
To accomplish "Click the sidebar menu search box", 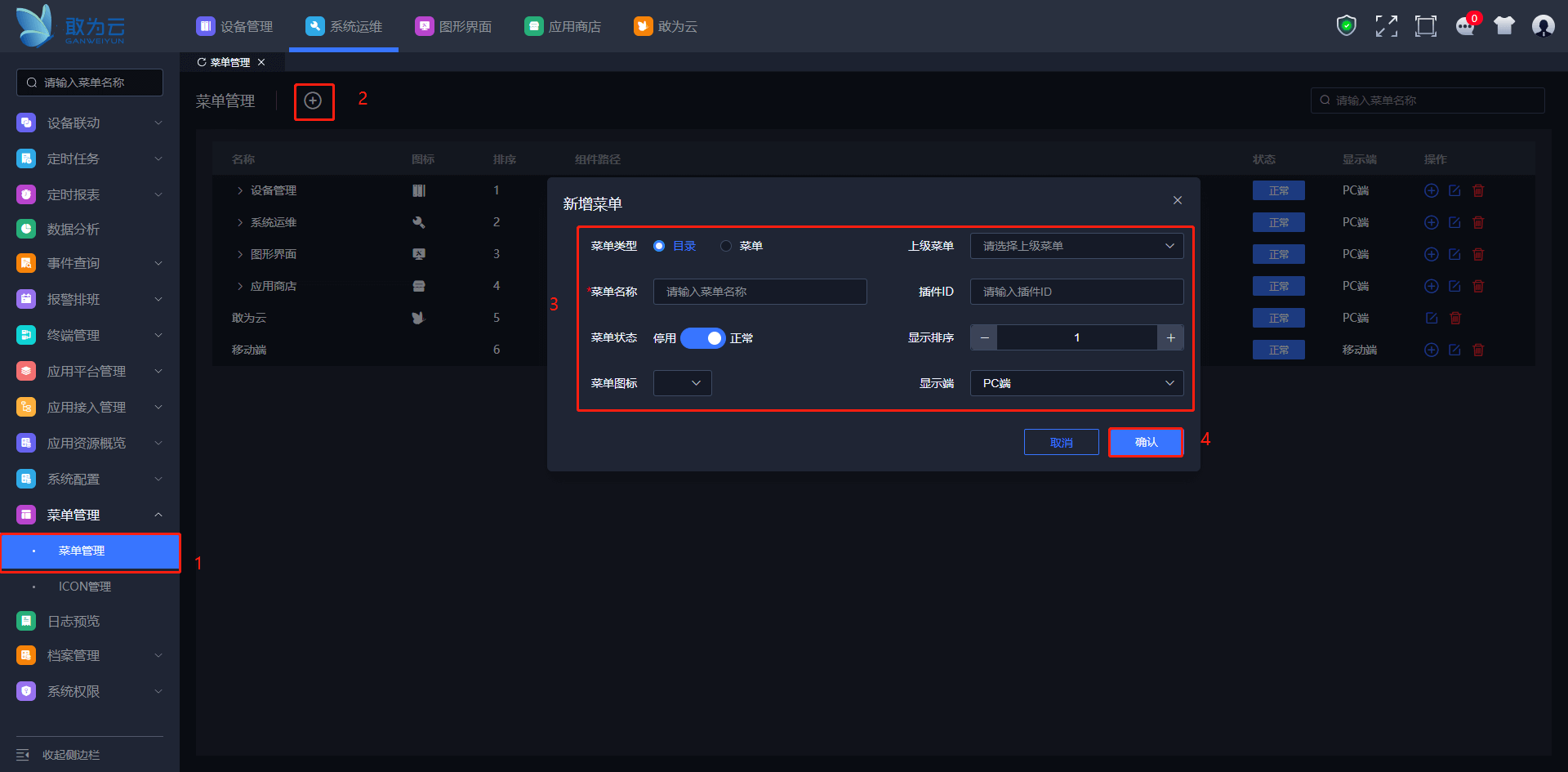I will click(x=90, y=83).
